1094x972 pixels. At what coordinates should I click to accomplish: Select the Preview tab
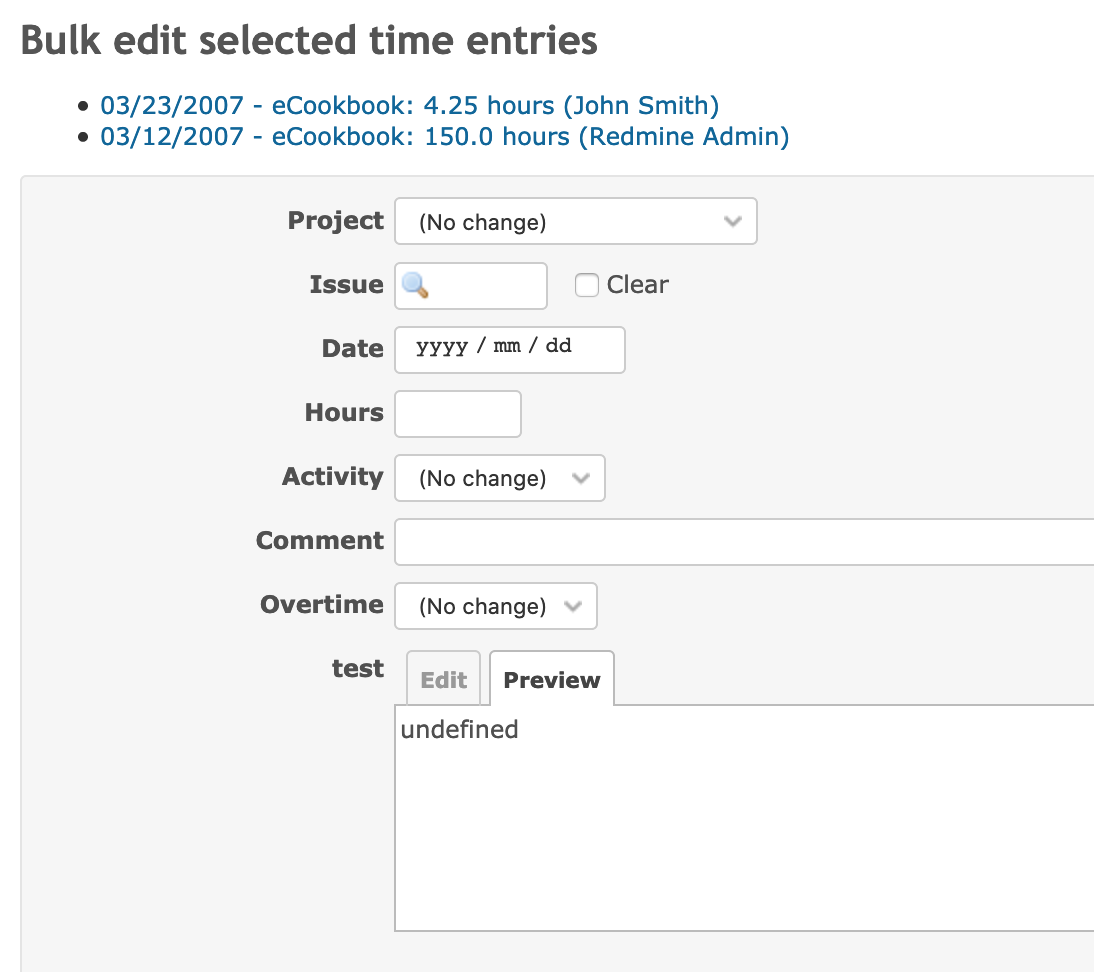[551, 680]
